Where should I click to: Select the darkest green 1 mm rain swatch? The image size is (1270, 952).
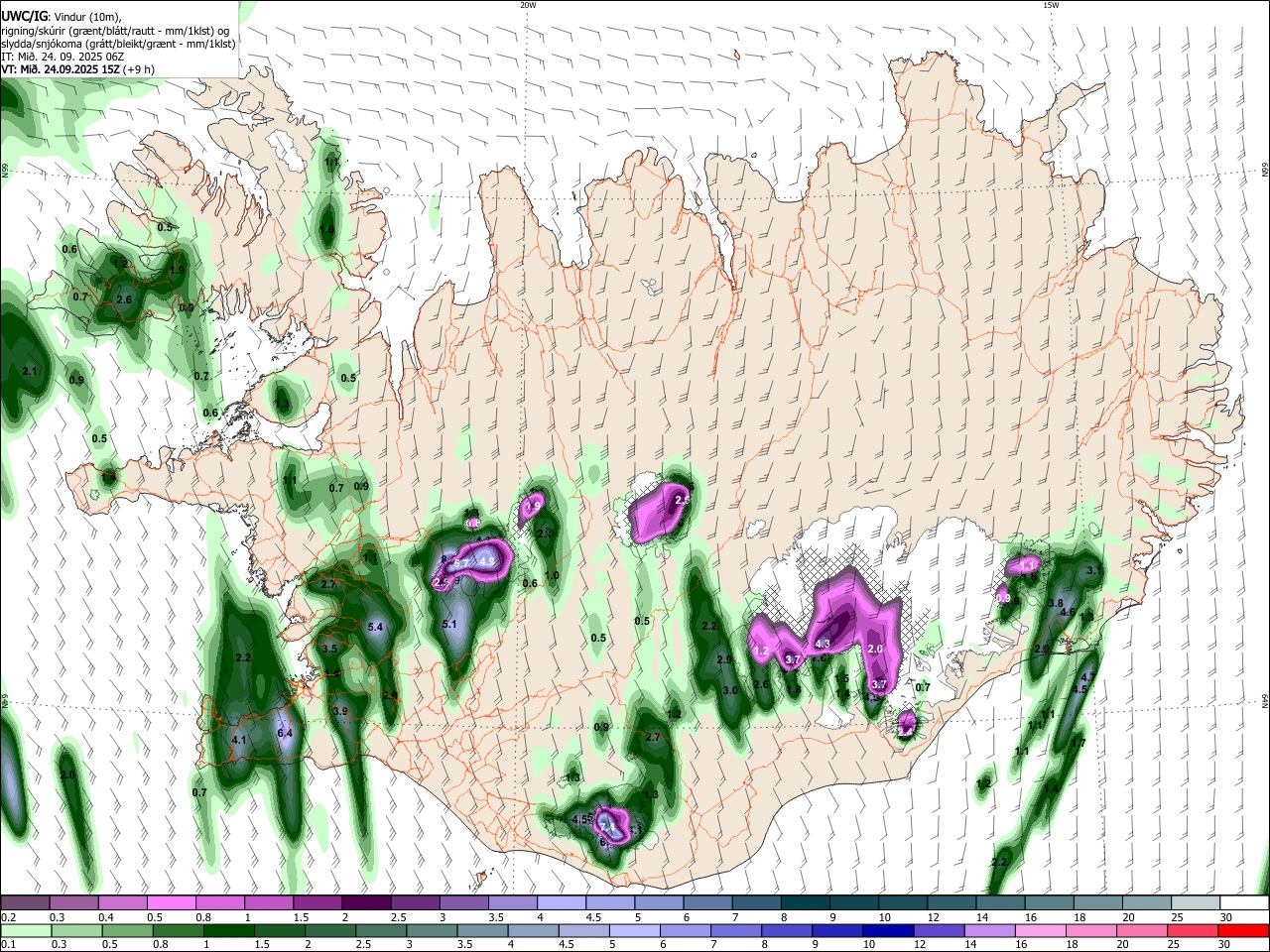[227, 931]
